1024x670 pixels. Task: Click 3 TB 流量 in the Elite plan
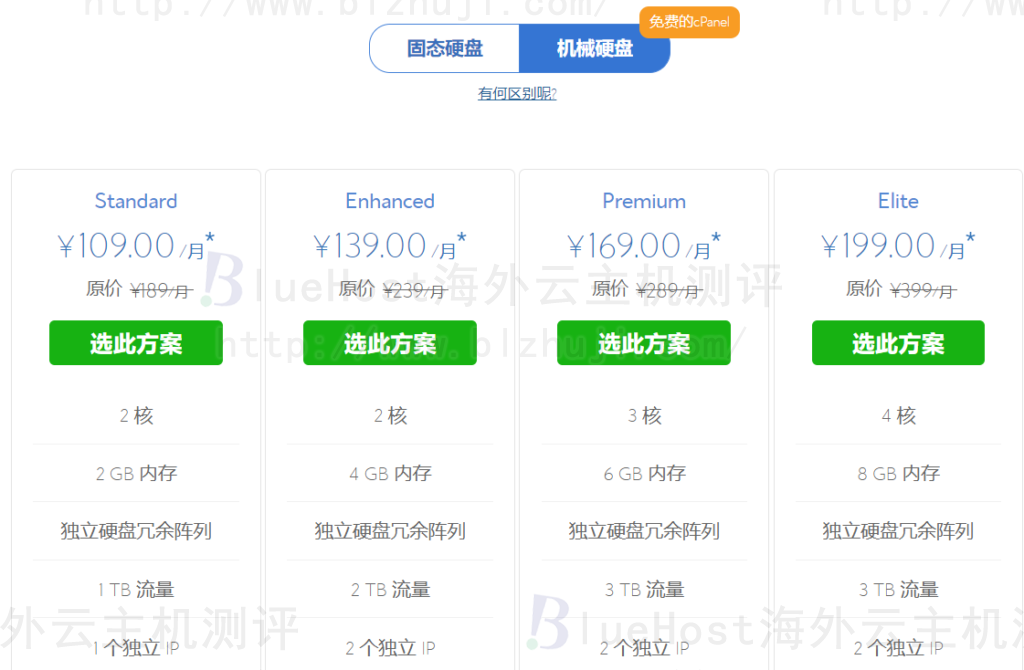click(x=898, y=590)
